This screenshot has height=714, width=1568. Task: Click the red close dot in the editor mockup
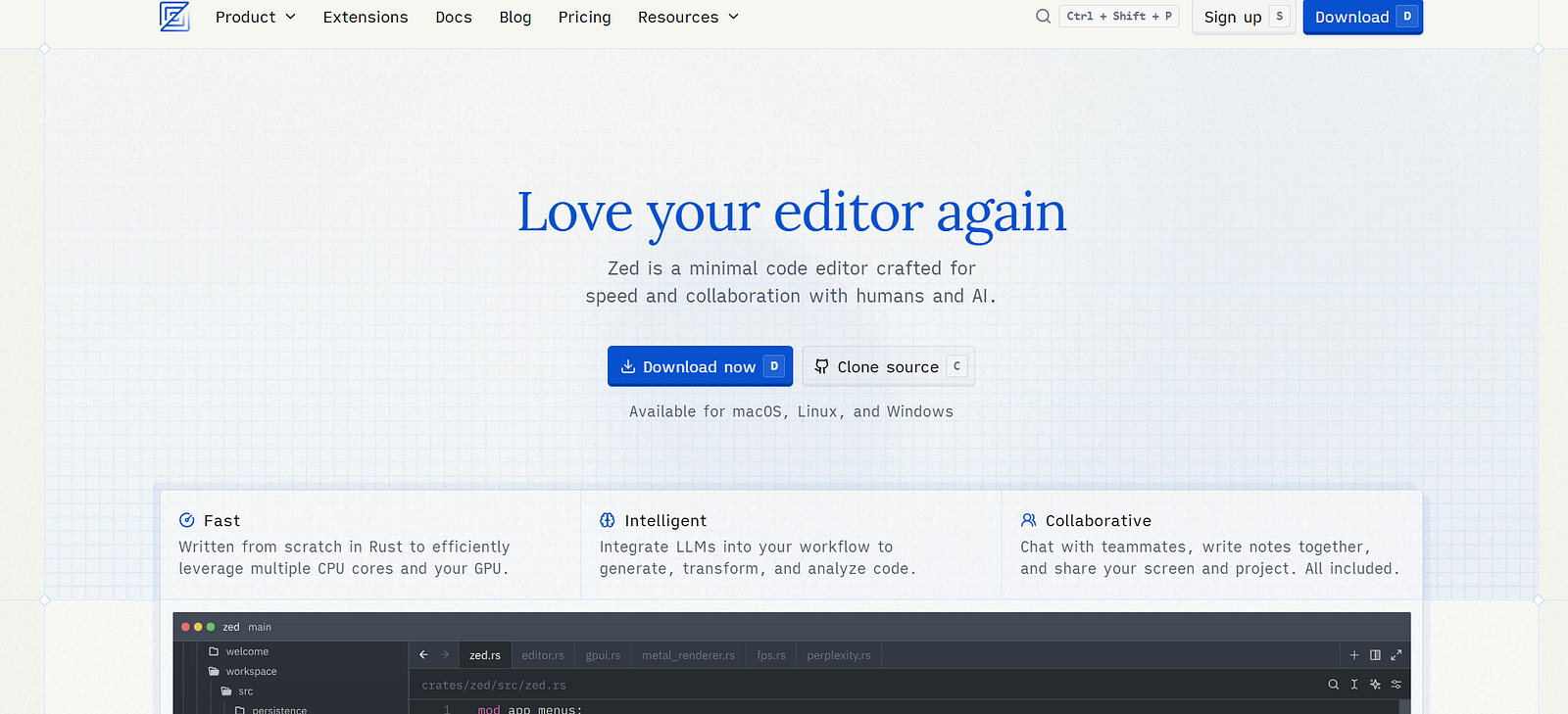pos(185,627)
